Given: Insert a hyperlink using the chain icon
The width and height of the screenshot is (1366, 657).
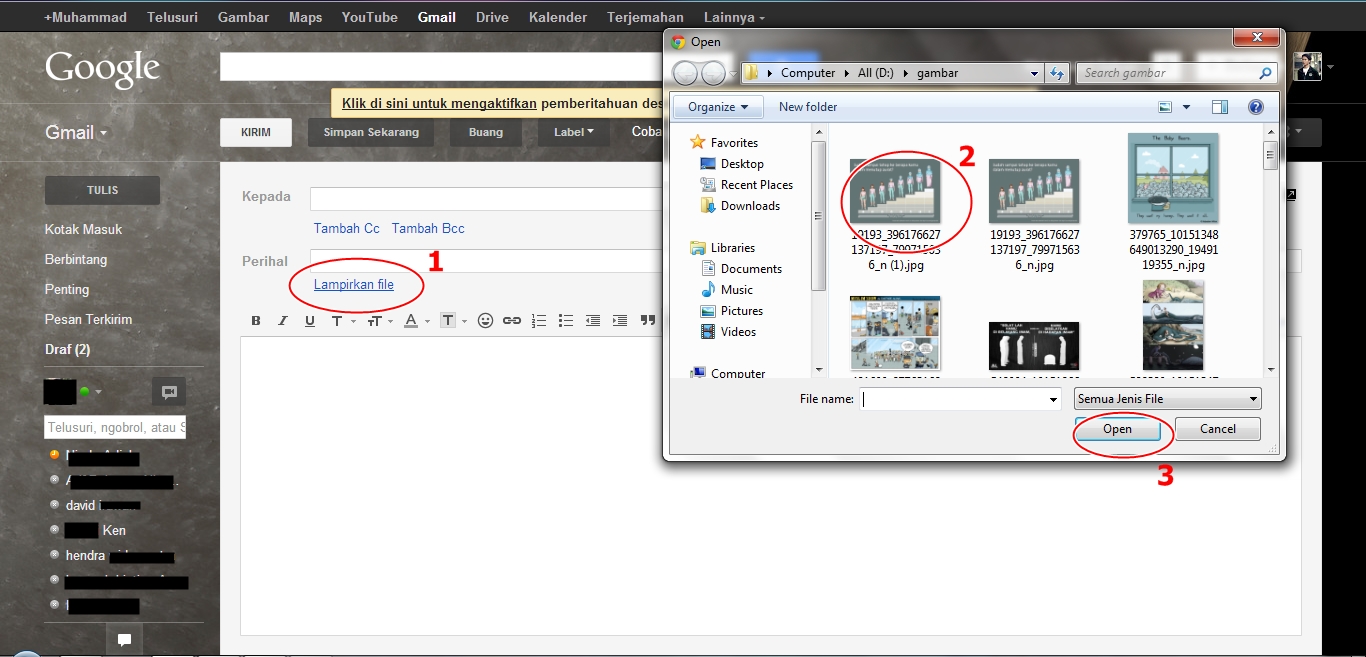Looking at the screenshot, I should click(x=510, y=320).
